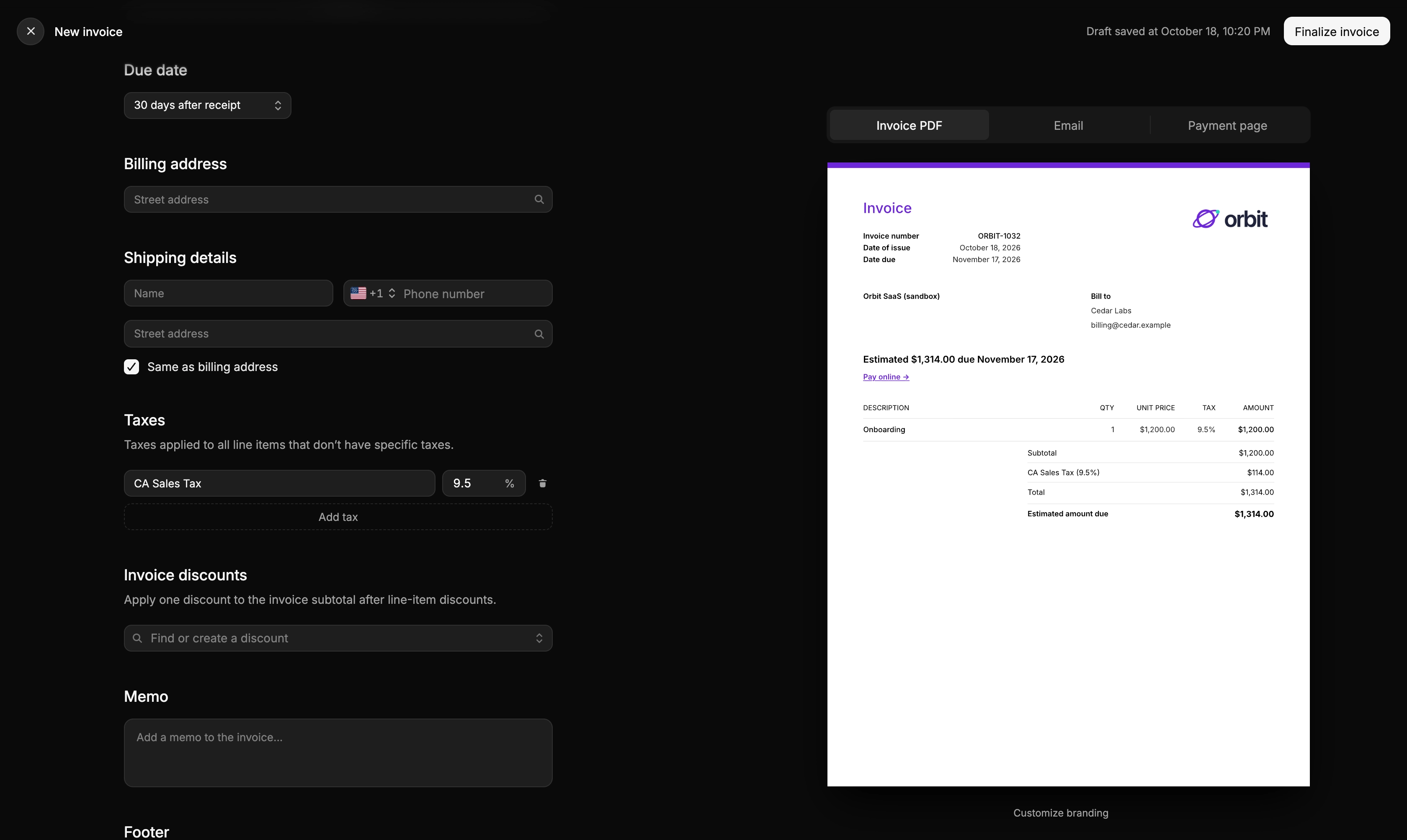Click the Memo text area
The height and width of the screenshot is (840, 1407).
point(338,753)
